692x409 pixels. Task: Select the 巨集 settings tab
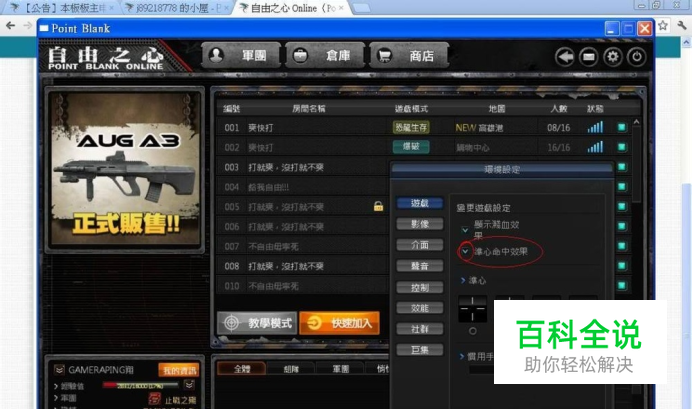(420, 350)
